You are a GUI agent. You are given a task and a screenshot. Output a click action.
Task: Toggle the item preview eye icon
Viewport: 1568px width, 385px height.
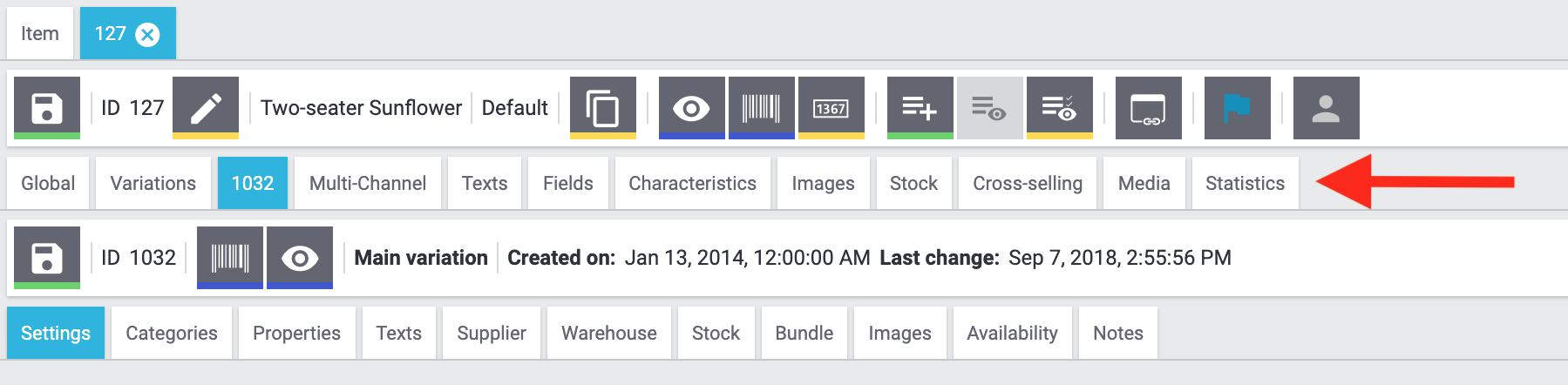pyautogui.click(x=691, y=108)
